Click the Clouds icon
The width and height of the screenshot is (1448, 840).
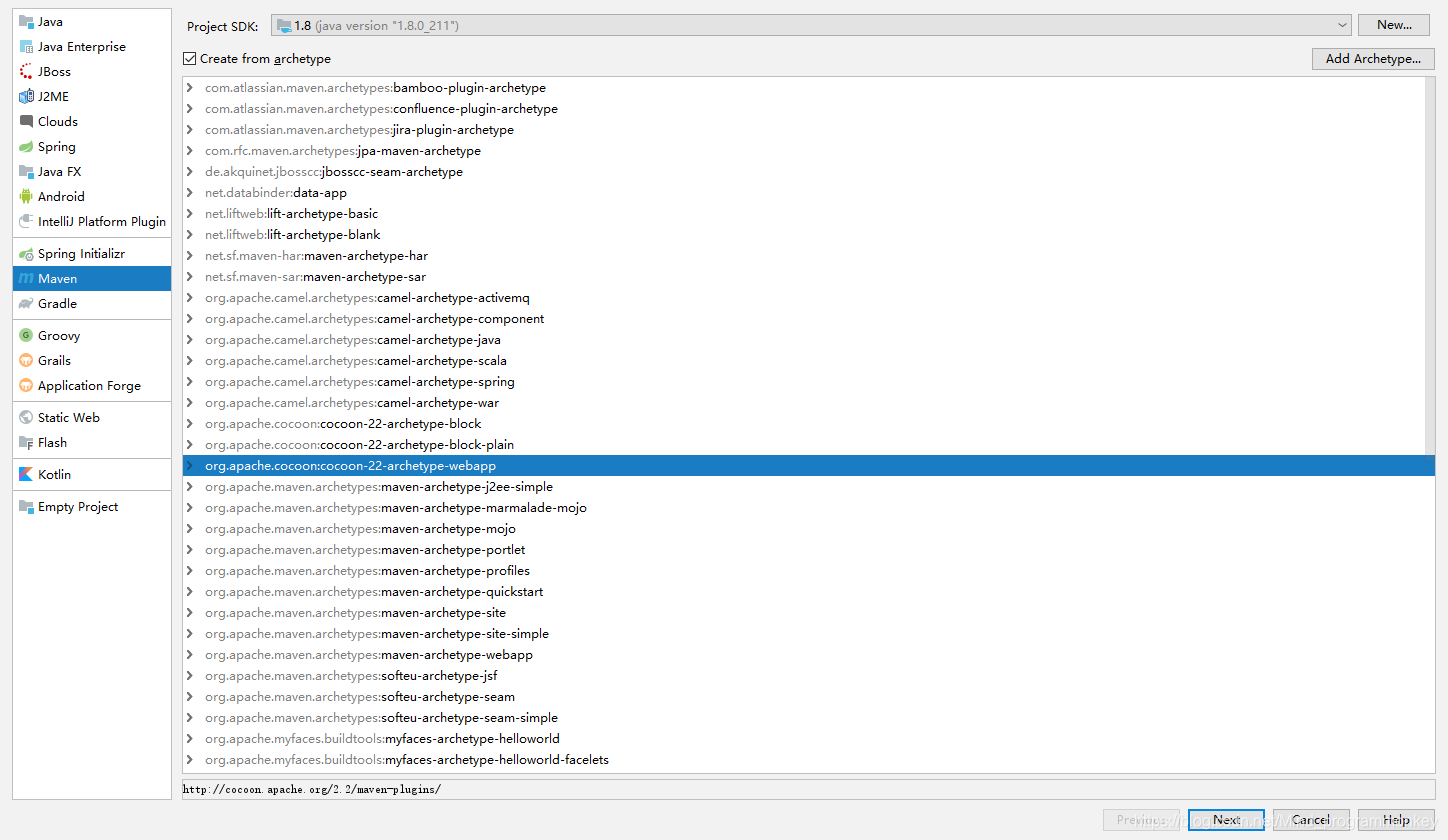[x=26, y=121]
